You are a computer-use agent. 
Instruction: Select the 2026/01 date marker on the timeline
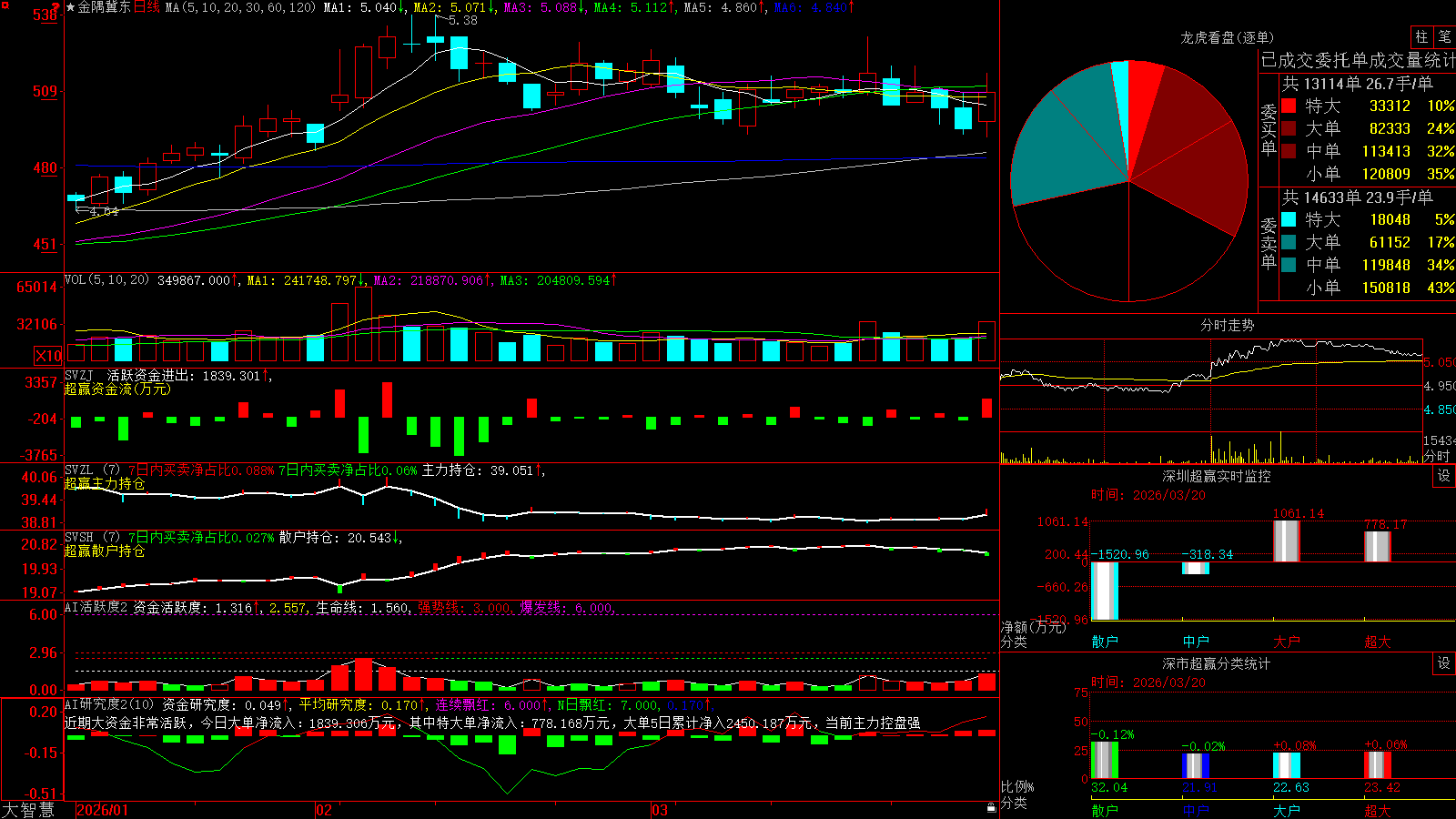[103, 810]
